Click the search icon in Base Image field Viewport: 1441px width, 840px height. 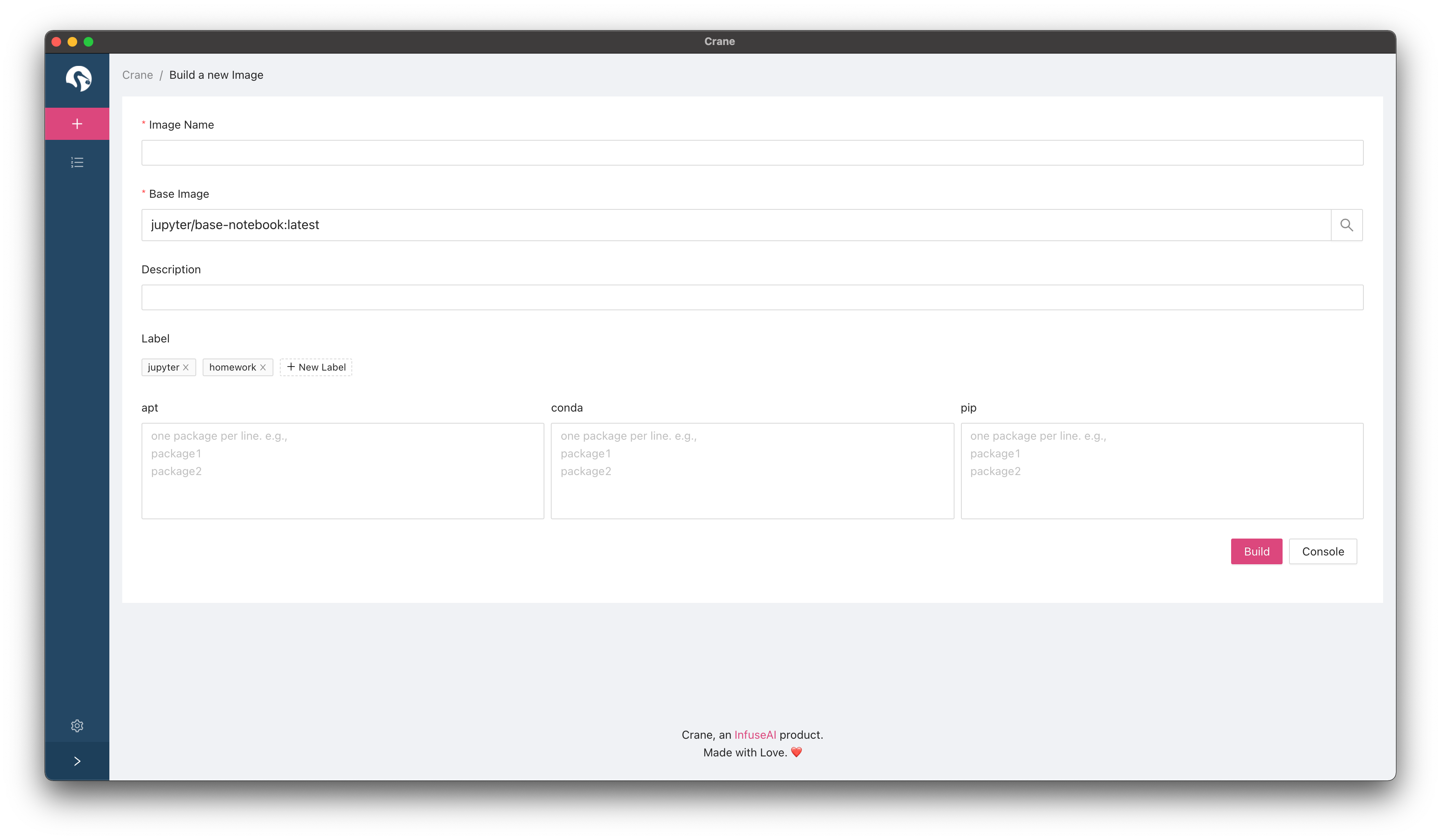pyautogui.click(x=1347, y=224)
